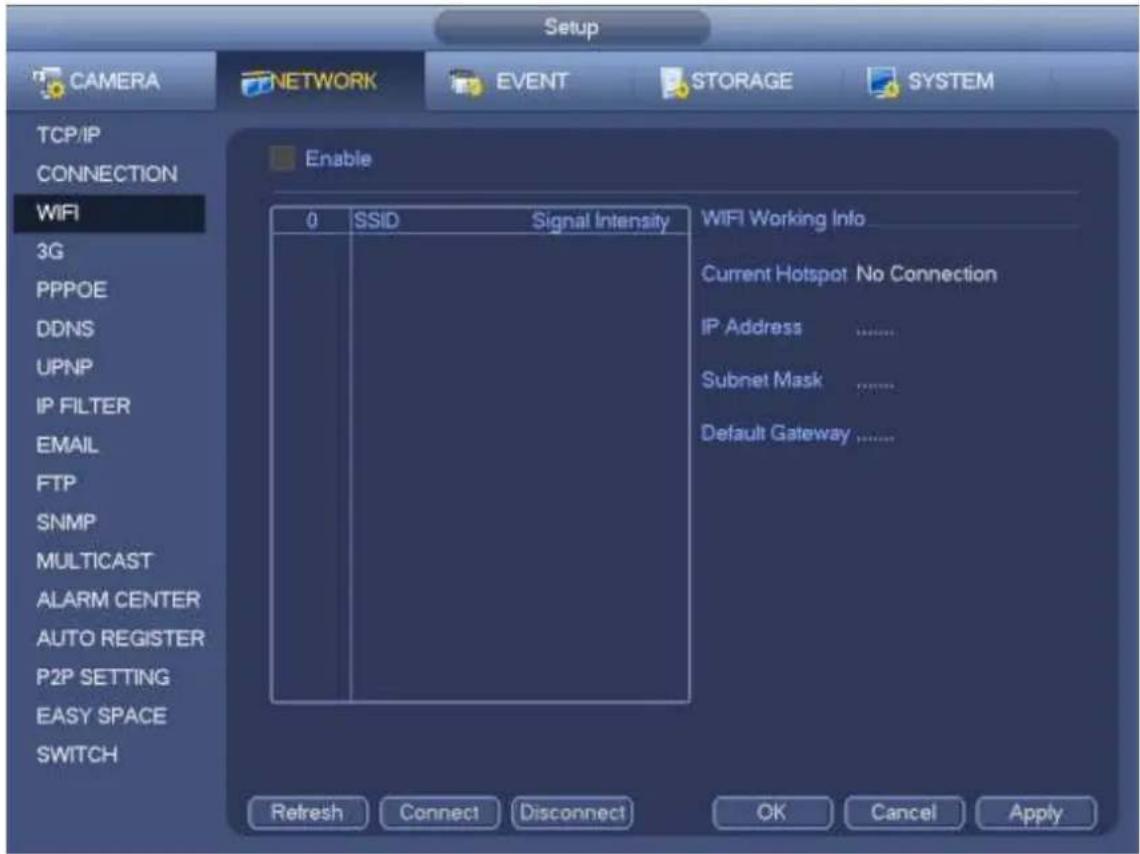
Task: Tick the WIFI Enable checkbox
Action: [x=282, y=158]
